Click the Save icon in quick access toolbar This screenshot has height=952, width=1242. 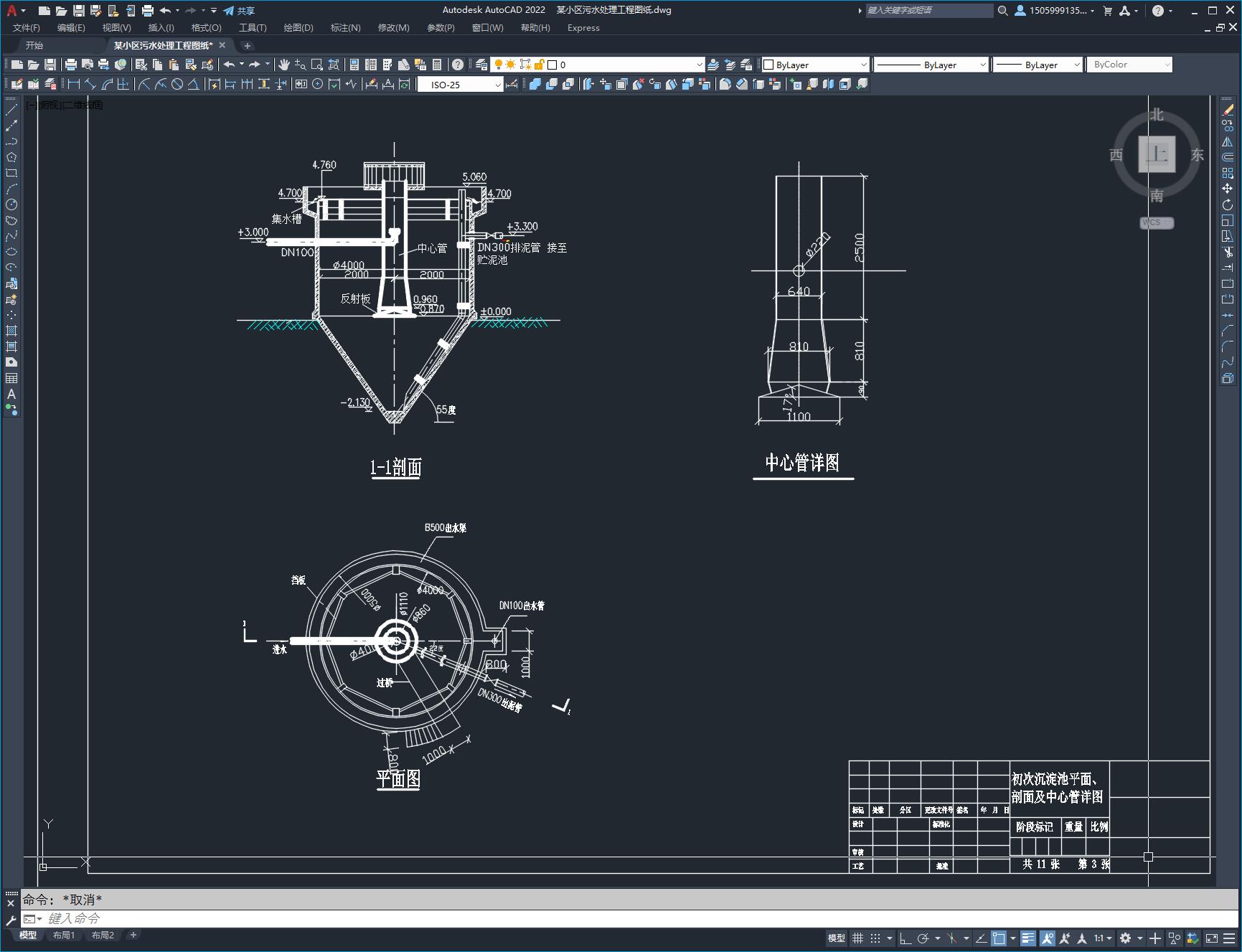(x=79, y=11)
